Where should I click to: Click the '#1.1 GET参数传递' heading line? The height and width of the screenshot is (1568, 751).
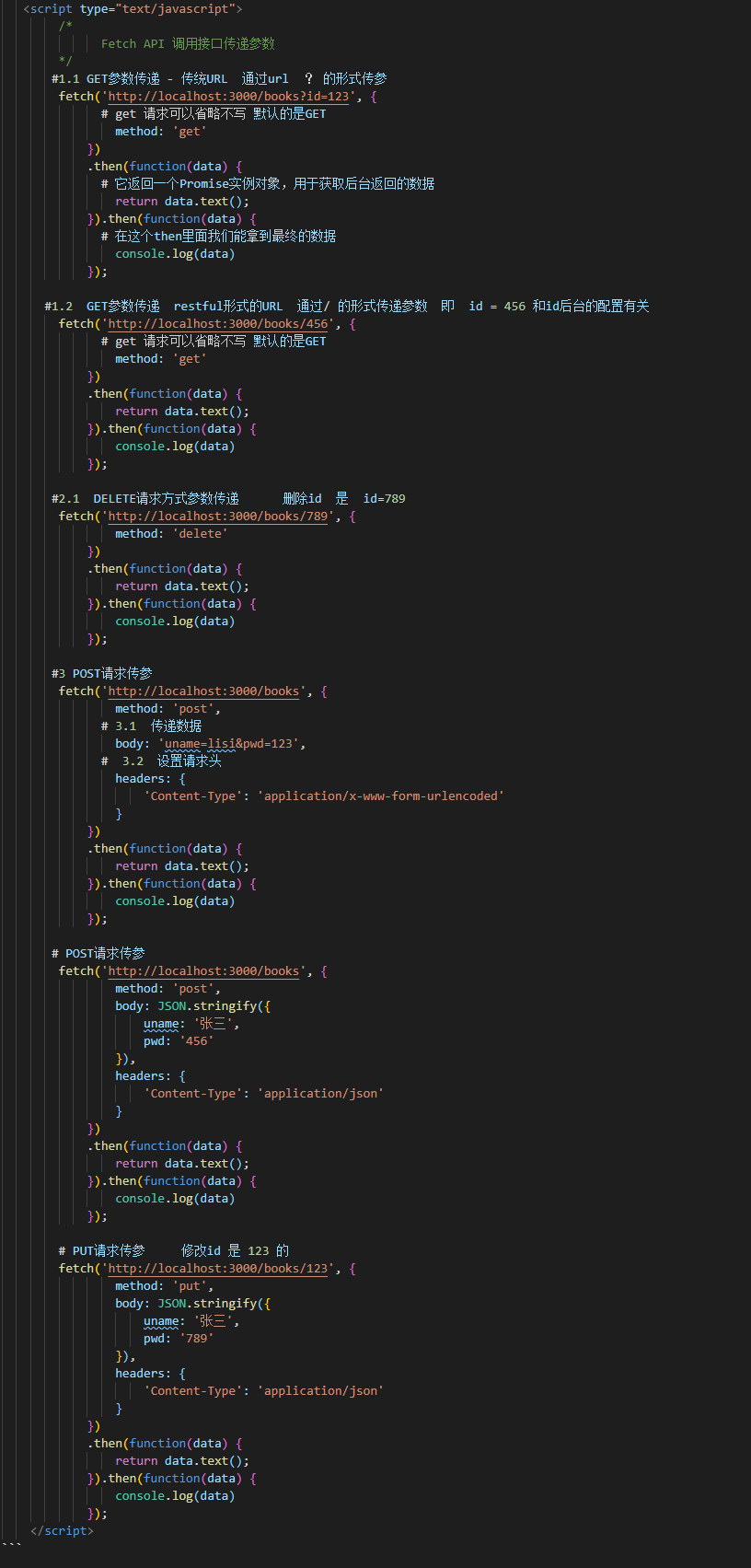click(219, 79)
